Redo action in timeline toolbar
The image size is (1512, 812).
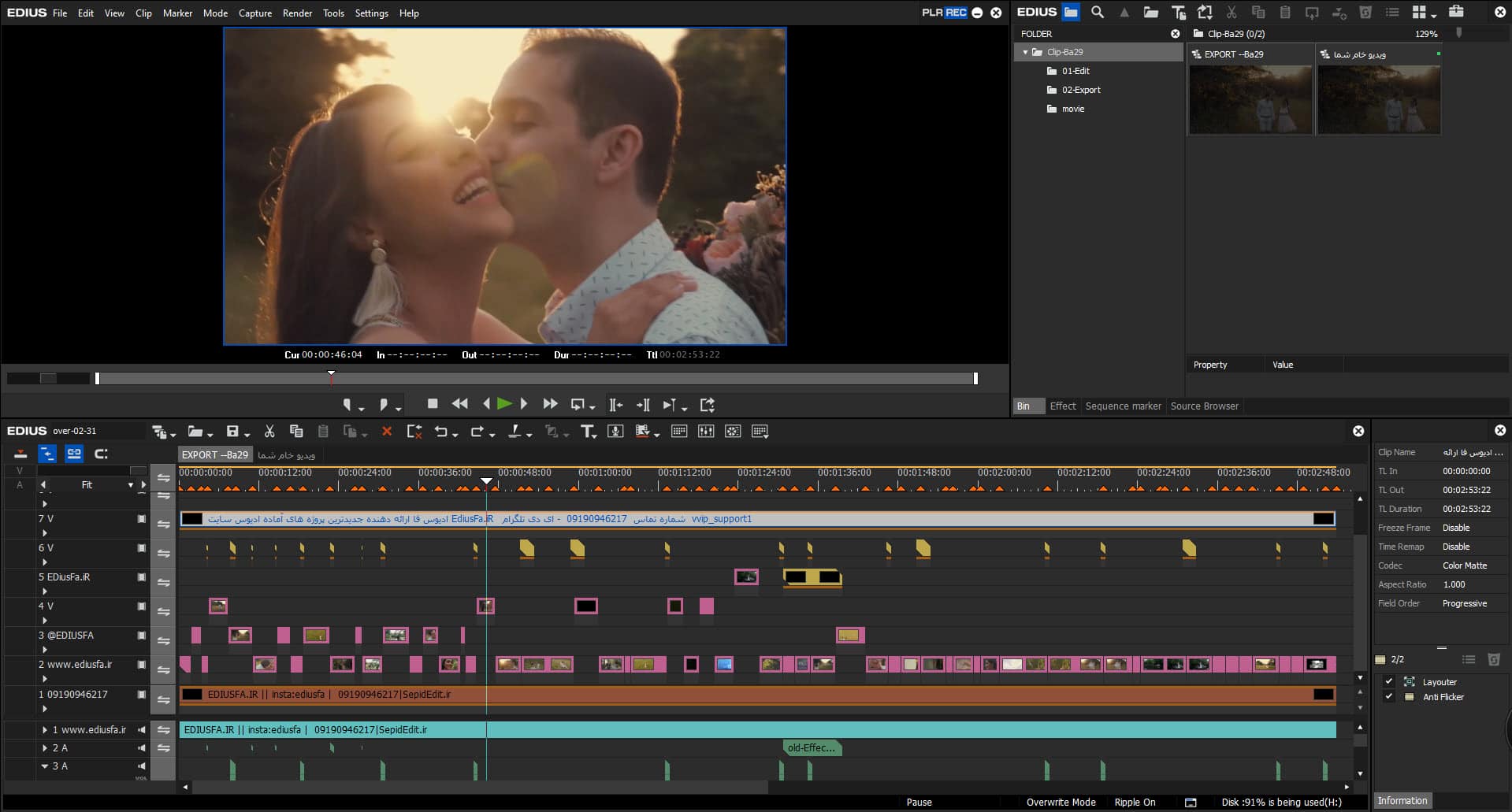477,431
